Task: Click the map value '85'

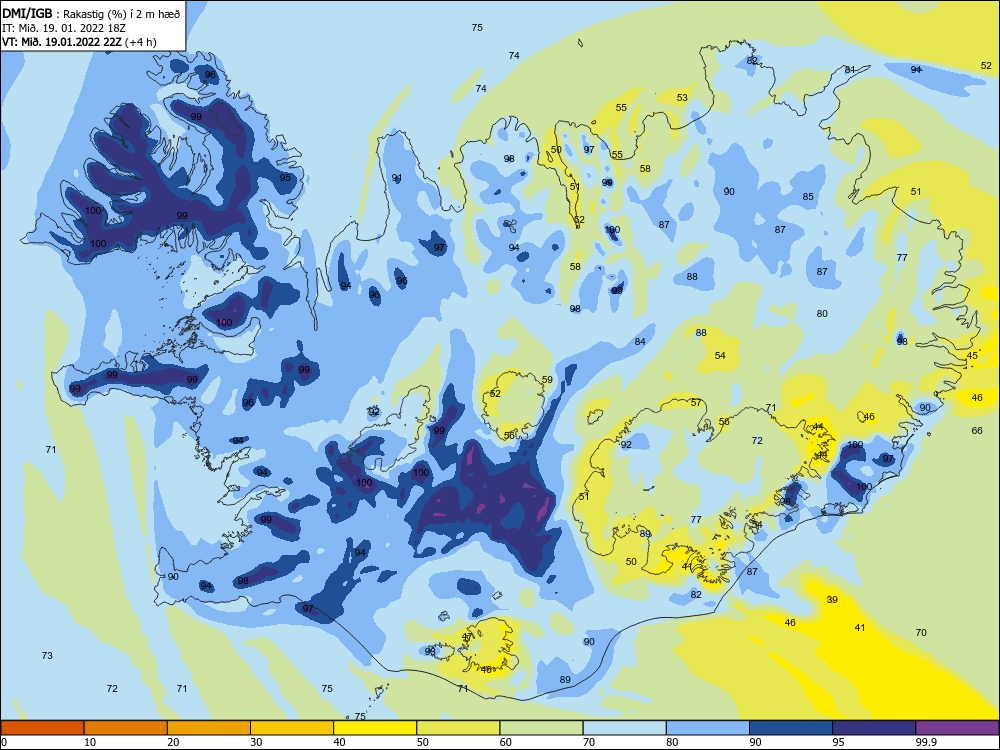Action: pyautogui.click(x=808, y=196)
